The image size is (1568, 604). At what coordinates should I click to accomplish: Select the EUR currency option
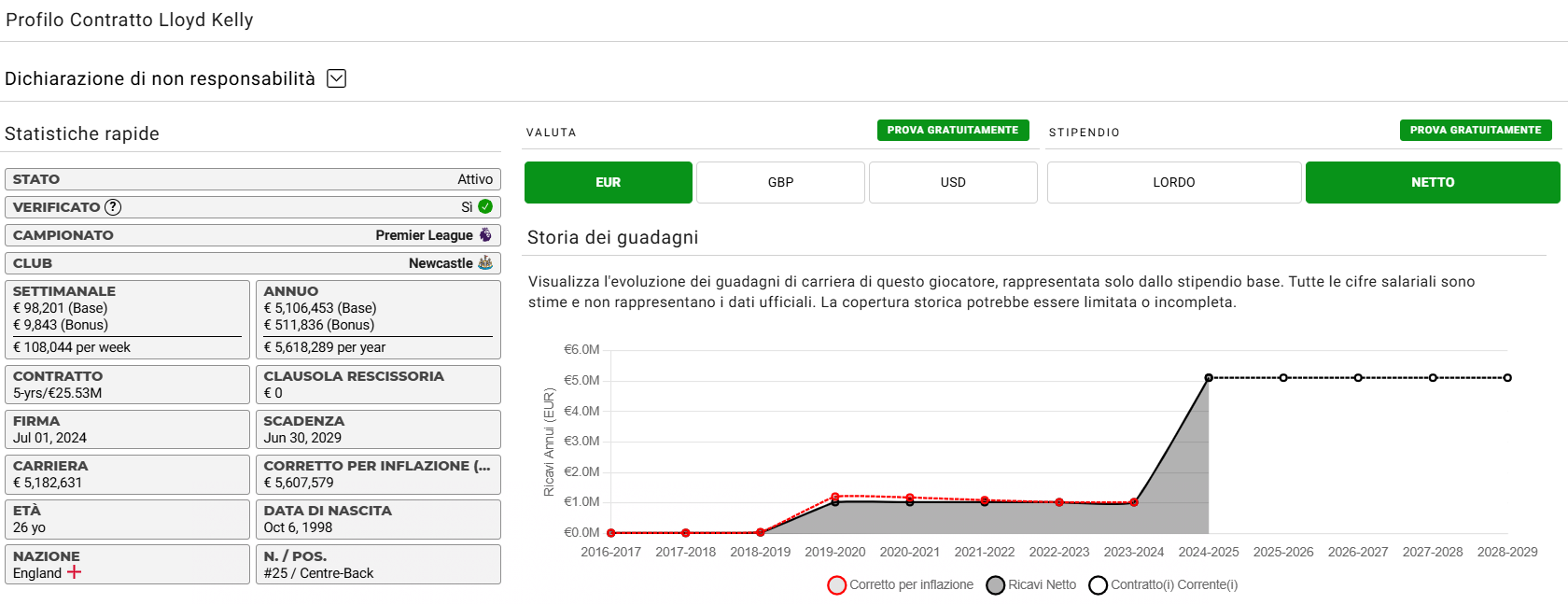tap(609, 182)
